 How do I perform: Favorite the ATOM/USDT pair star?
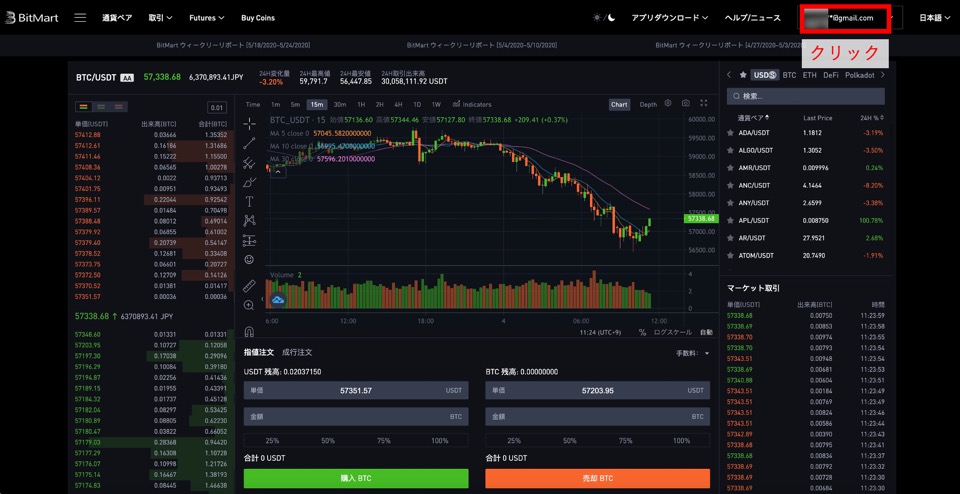click(730, 255)
